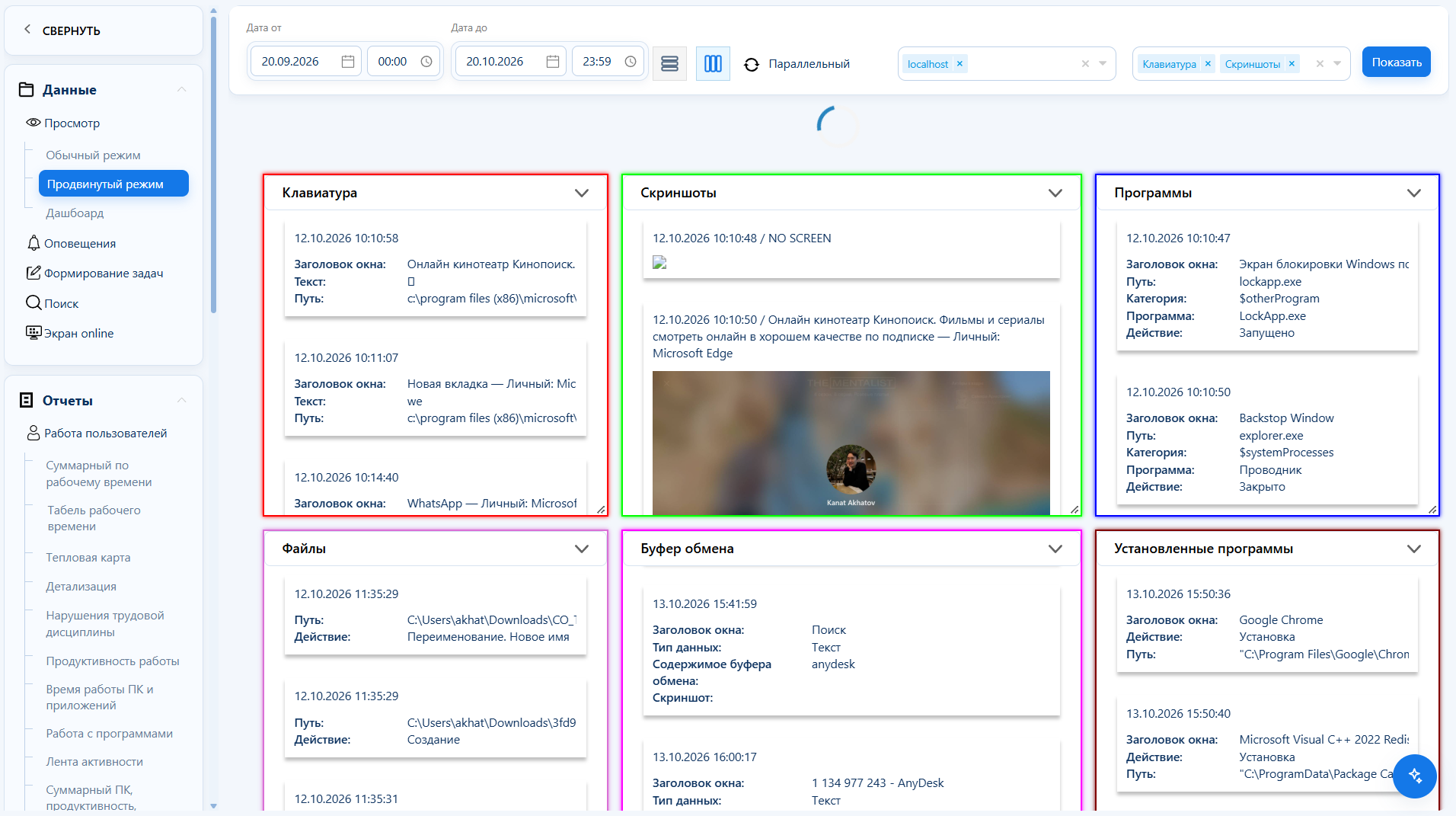Remove the Скриншоты filter tag

tap(1292, 64)
